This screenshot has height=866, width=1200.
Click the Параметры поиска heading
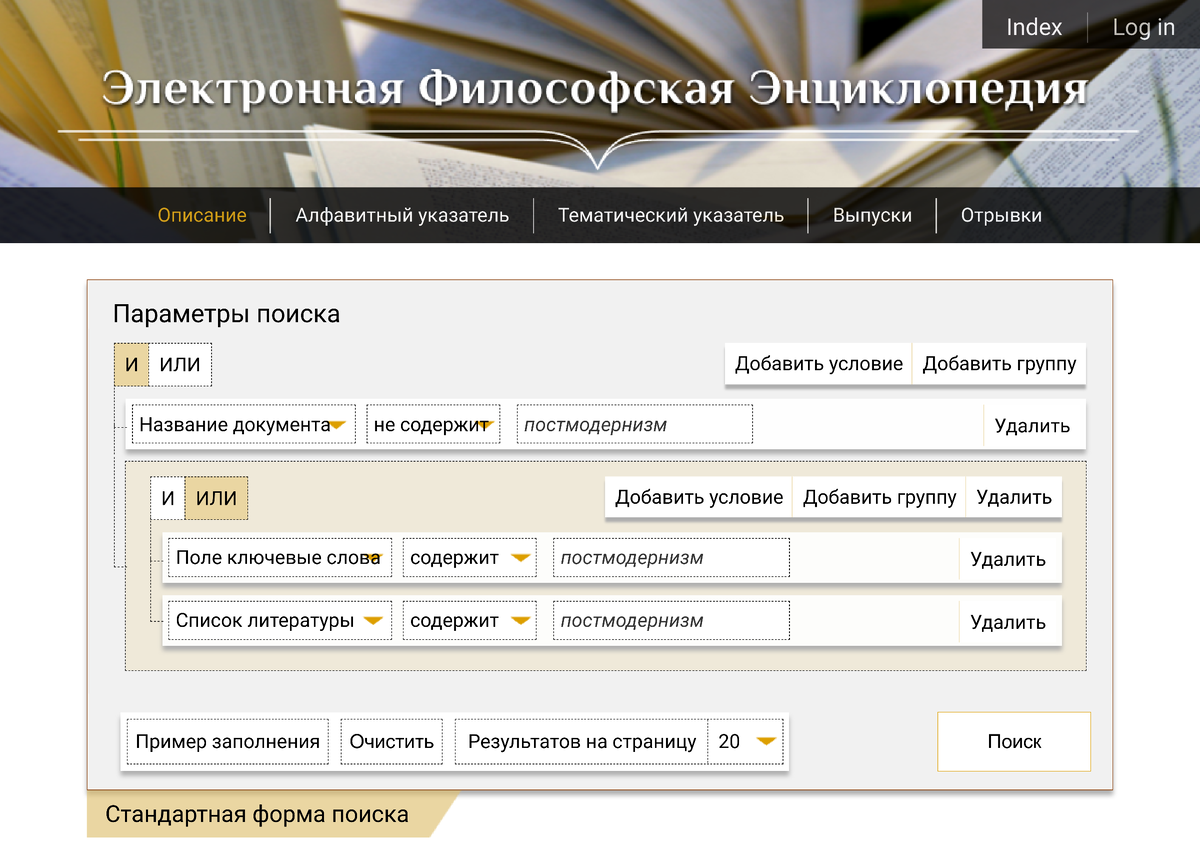(227, 314)
